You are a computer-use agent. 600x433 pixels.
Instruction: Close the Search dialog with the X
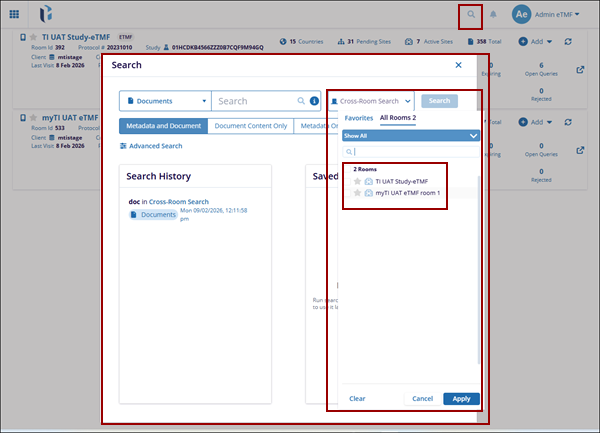pyautogui.click(x=458, y=65)
